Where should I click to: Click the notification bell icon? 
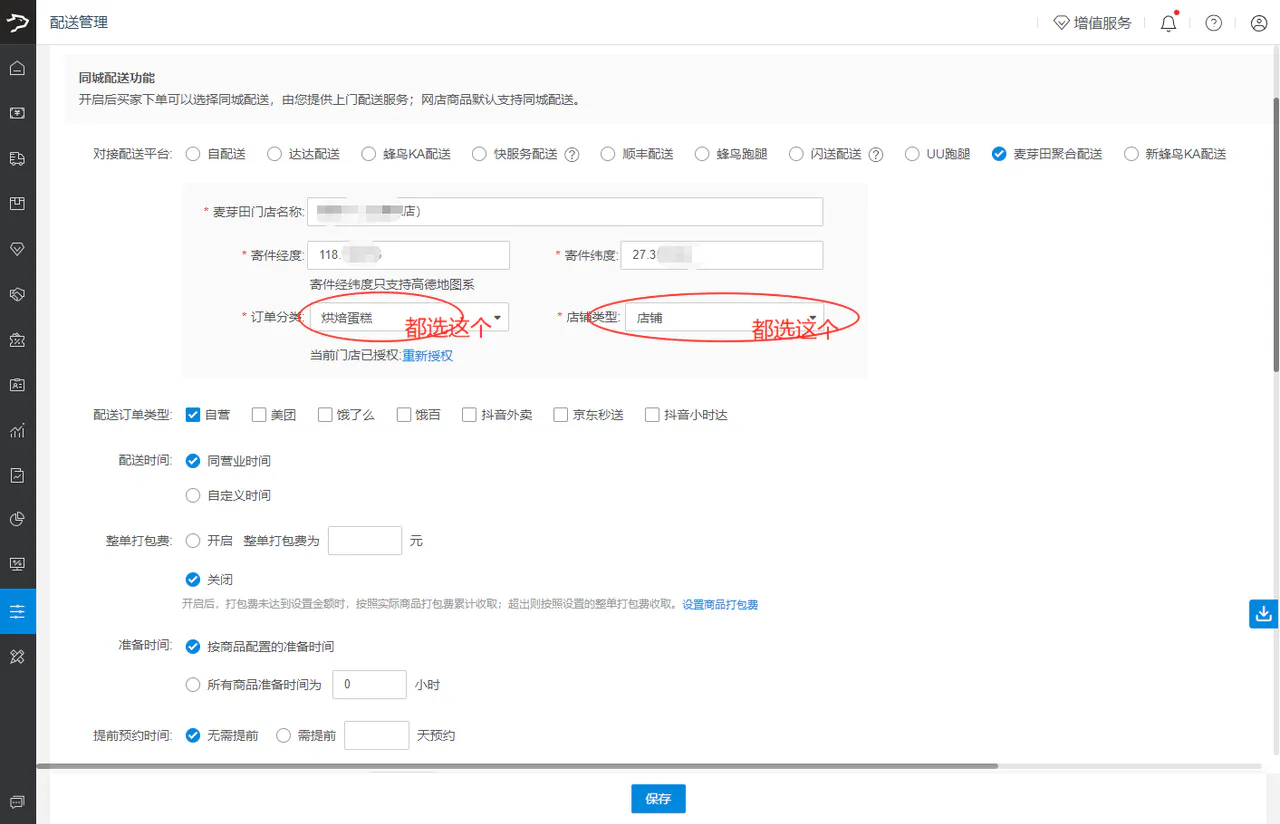[x=1168, y=23]
